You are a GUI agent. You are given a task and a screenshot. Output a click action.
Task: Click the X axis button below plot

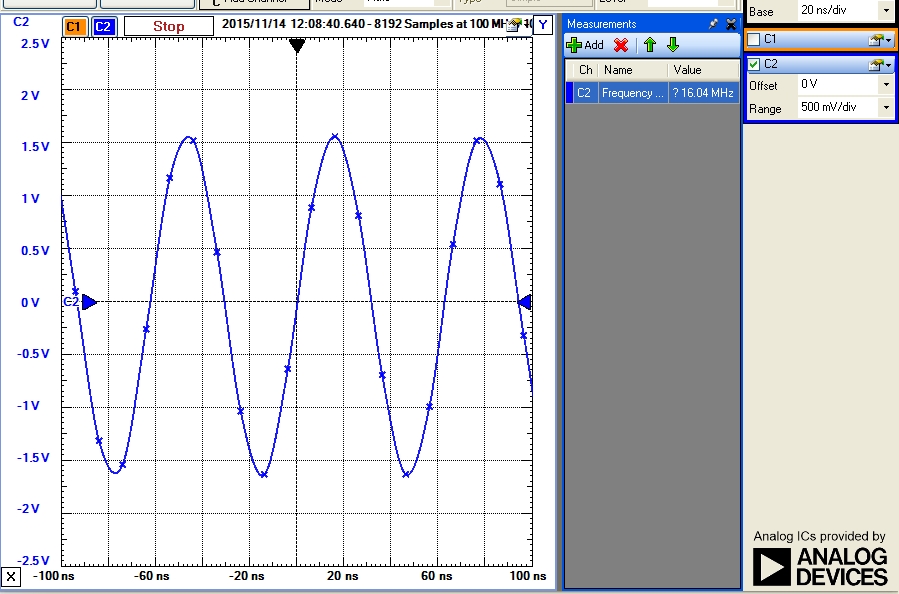point(11,577)
